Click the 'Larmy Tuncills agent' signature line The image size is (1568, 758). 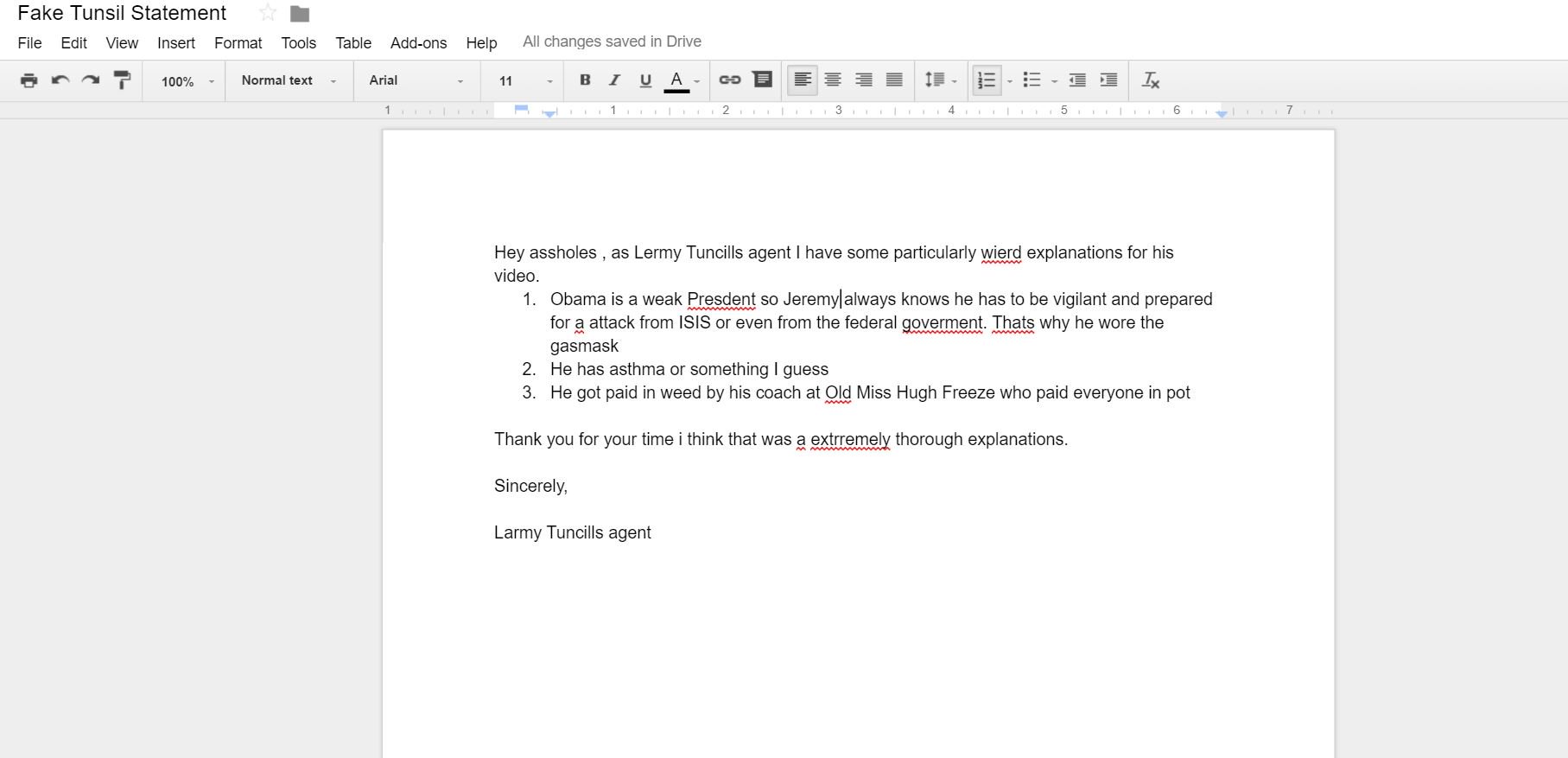tap(573, 533)
